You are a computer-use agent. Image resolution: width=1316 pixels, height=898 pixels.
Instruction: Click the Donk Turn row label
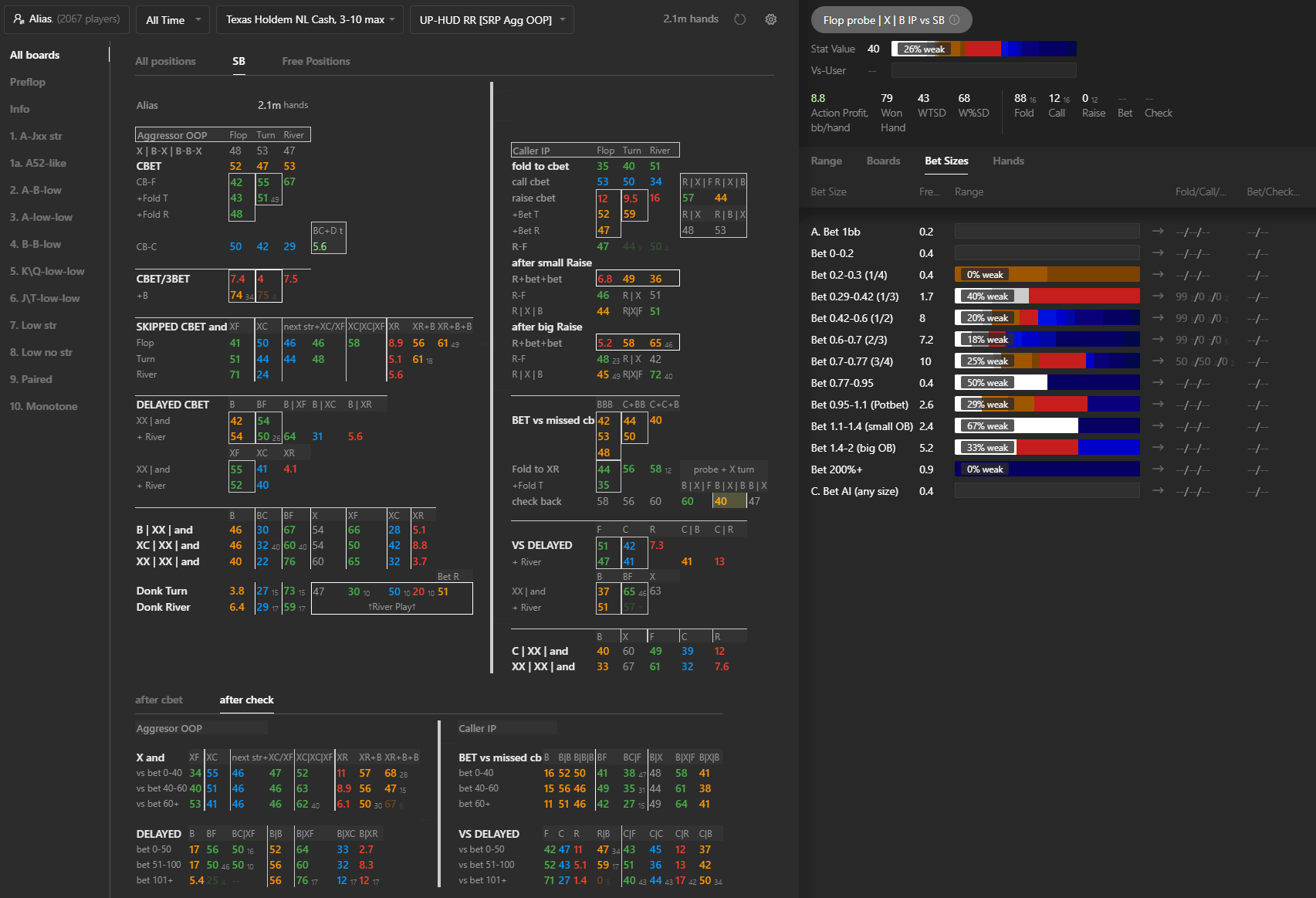(162, 591)
